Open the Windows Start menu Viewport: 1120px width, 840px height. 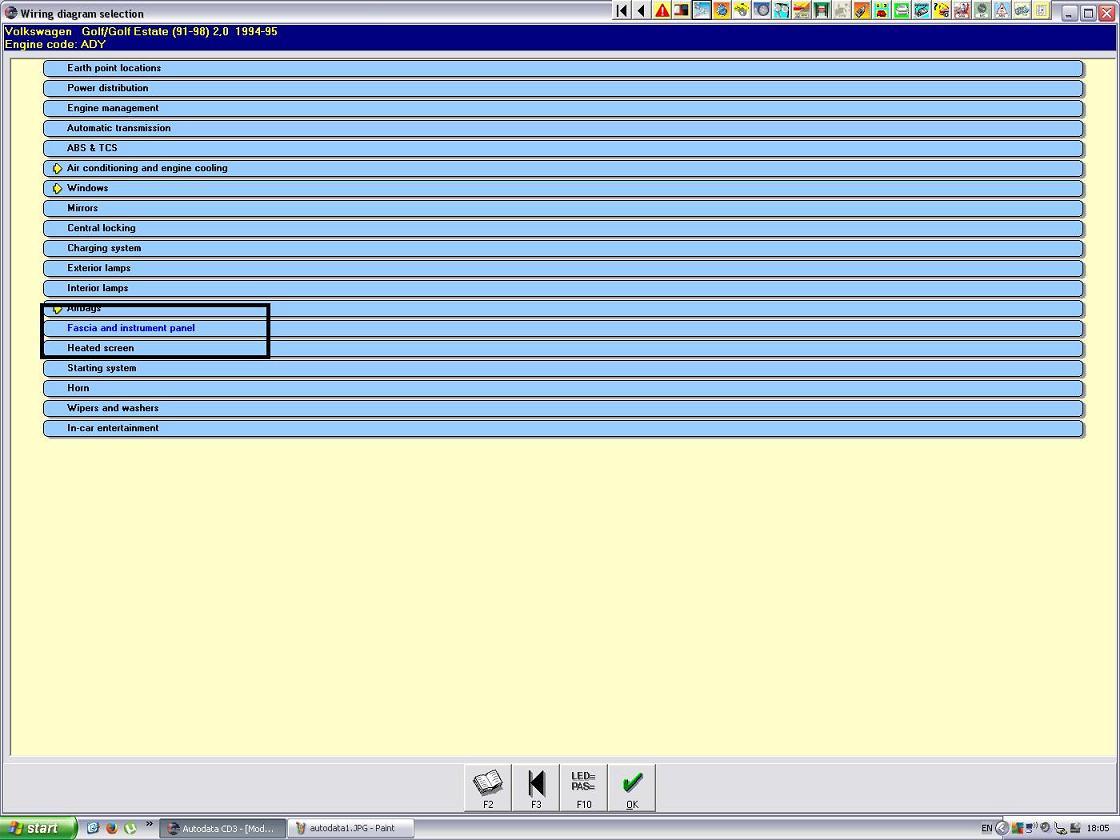tap(38, 828)
